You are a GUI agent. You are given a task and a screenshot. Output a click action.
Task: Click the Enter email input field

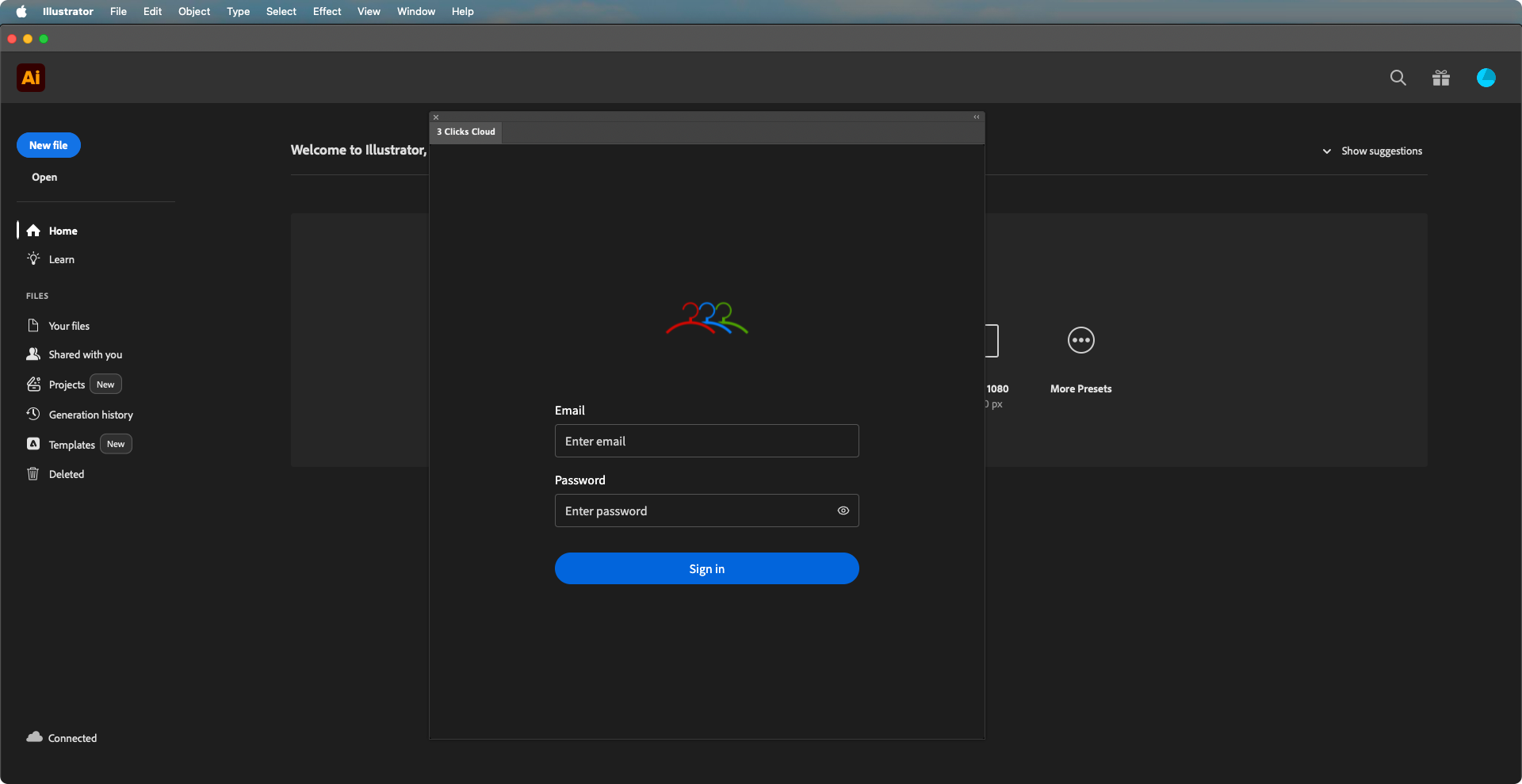(706, 441)
